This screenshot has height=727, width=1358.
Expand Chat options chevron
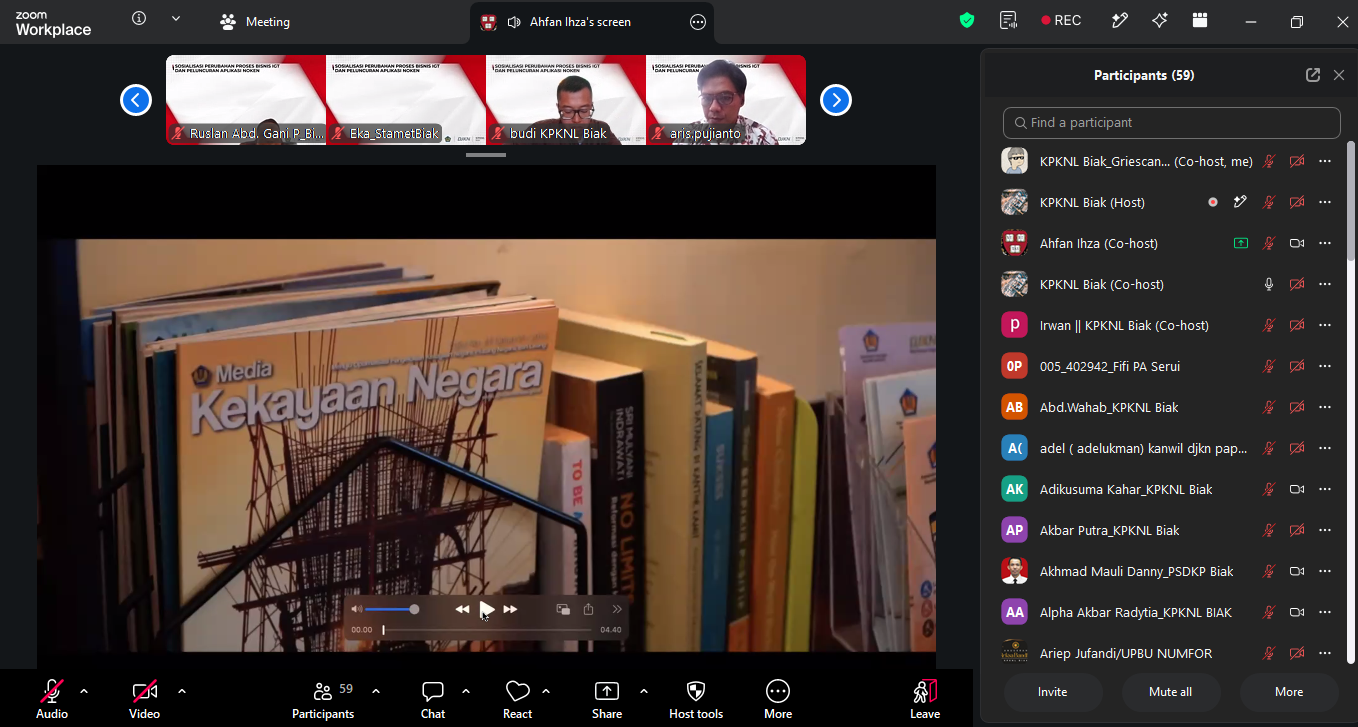(466, 691)
